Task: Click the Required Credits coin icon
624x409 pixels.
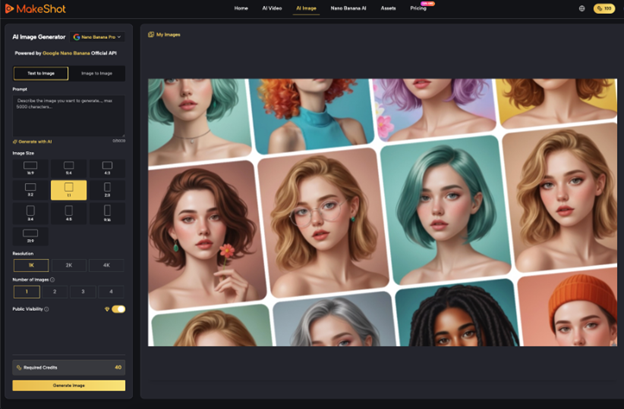Action: pyautogui.click(x=19, y=368)
